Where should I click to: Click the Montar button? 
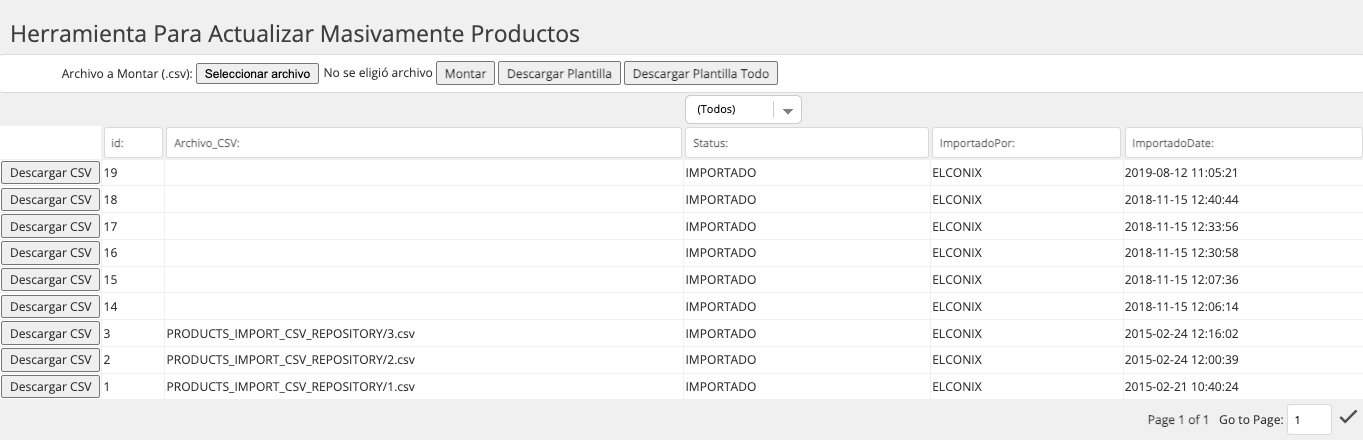click(x=465, y=73)
